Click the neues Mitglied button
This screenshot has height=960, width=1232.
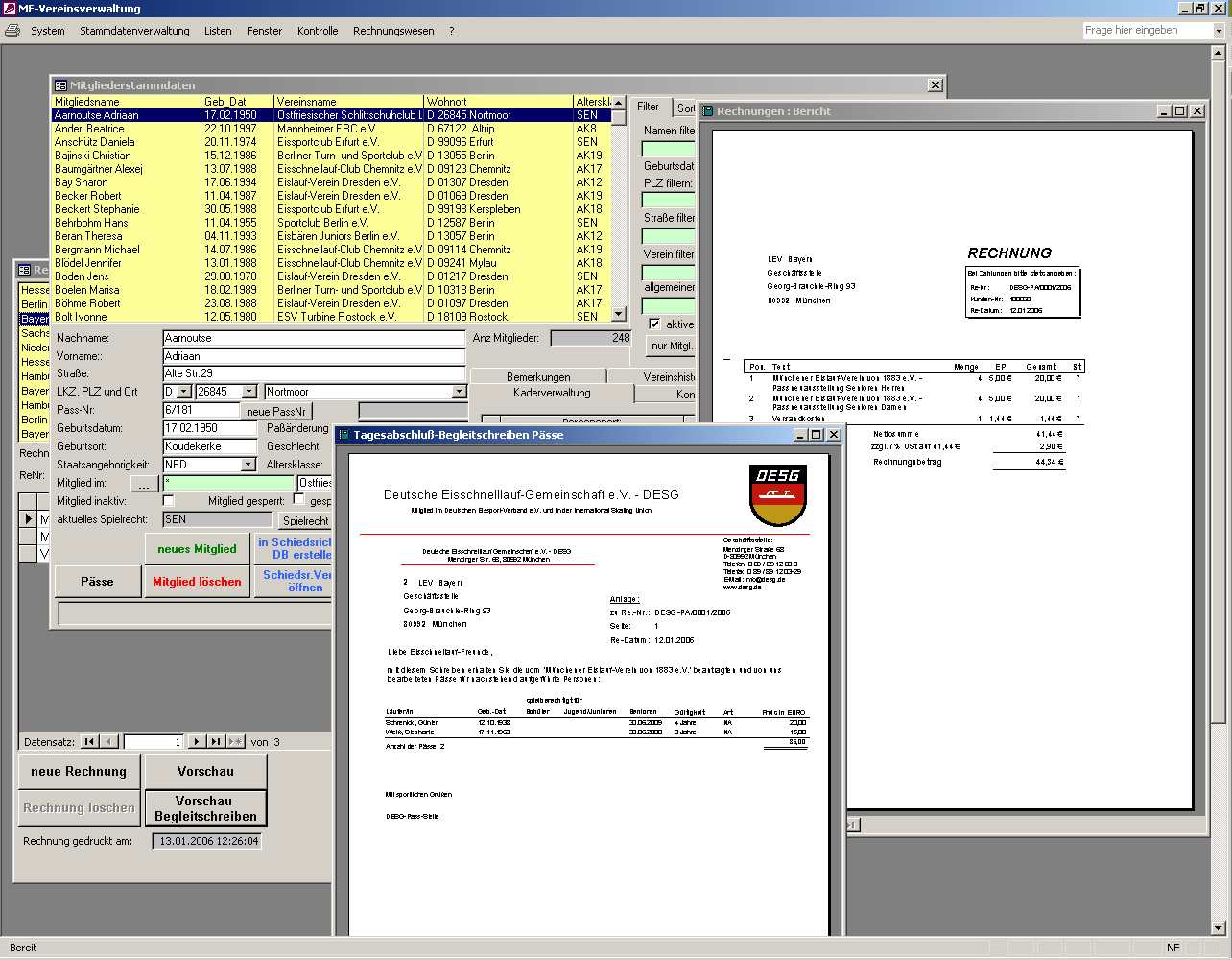pyautogui.click(x=197, y=549)
